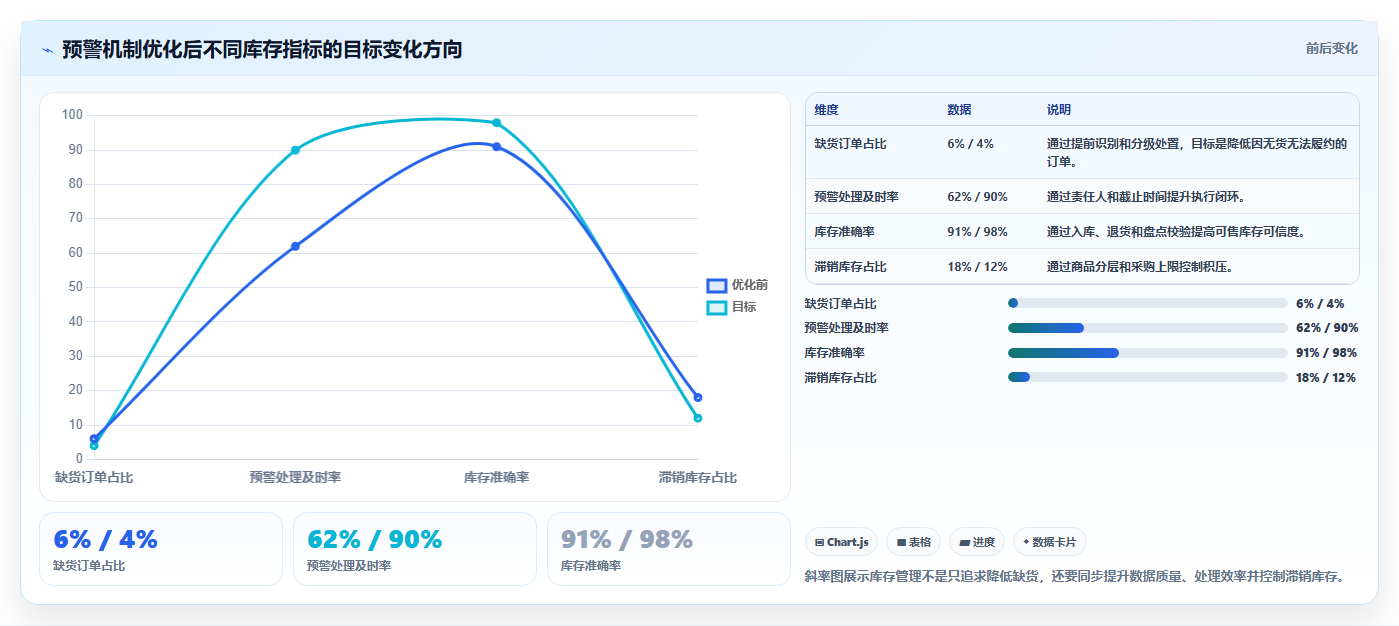Click the 优化前 data point at 滞销库存占比
This screenshot has height=626, width=1399.
coord(698,397)
